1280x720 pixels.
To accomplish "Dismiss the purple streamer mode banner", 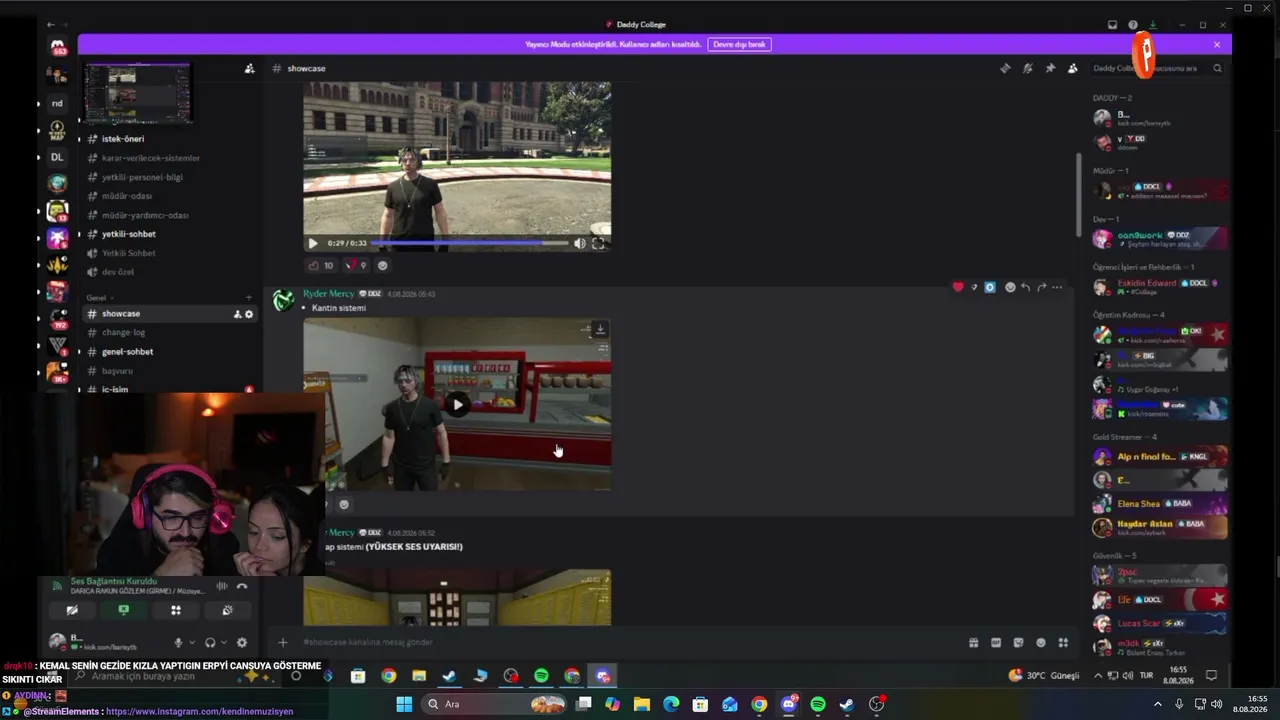I will 1217,44.
